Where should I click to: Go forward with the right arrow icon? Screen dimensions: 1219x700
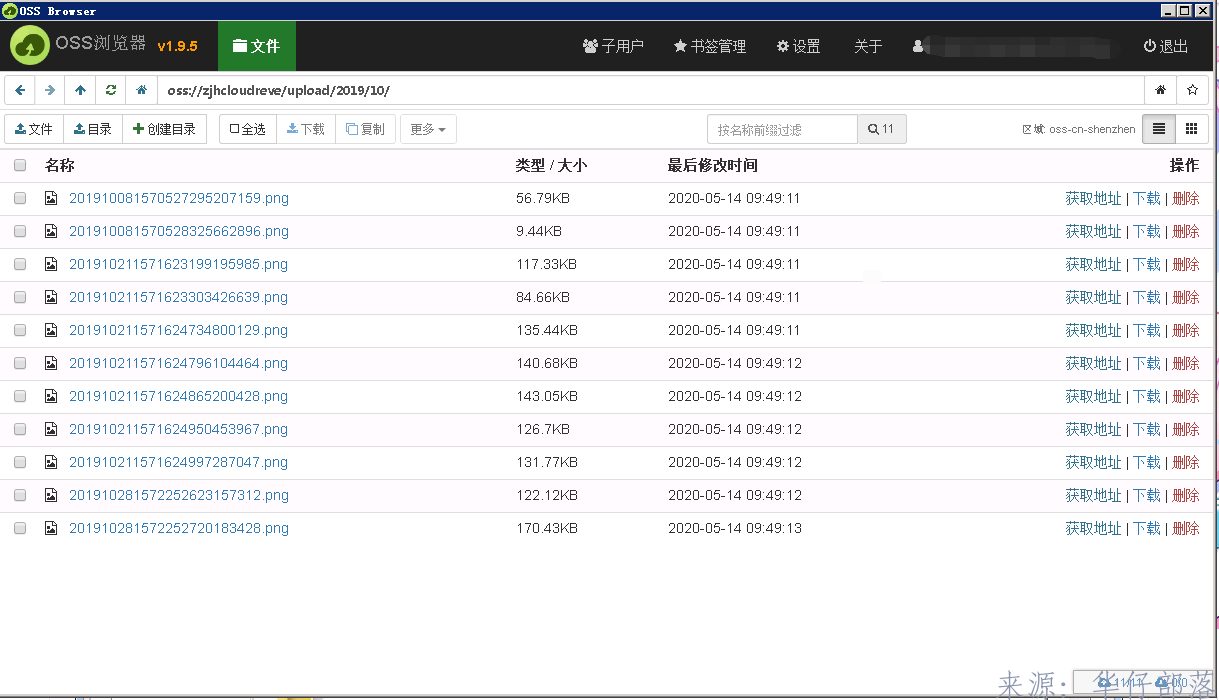tap(50, 90)
